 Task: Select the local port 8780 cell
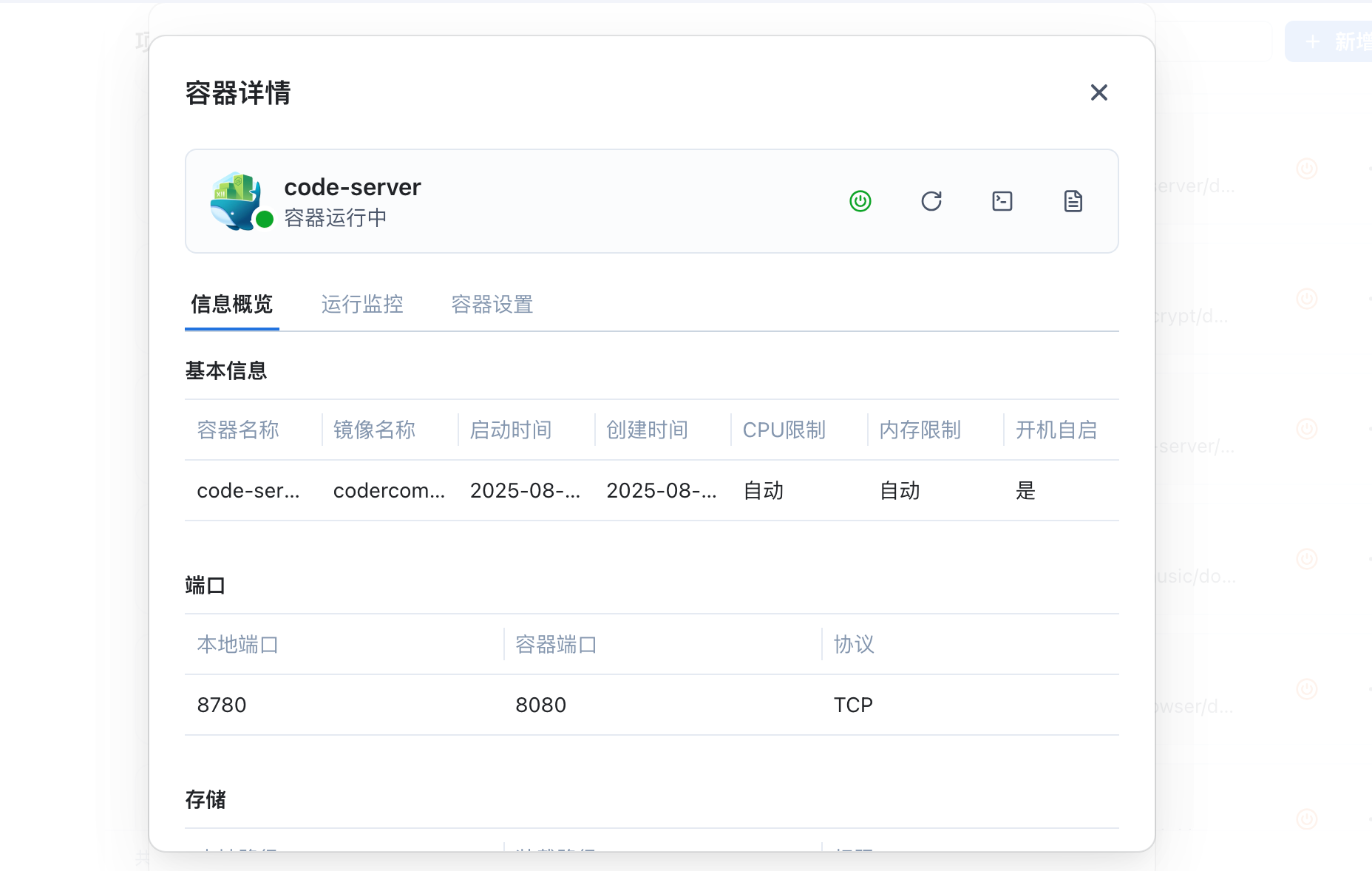click(222, 705)
